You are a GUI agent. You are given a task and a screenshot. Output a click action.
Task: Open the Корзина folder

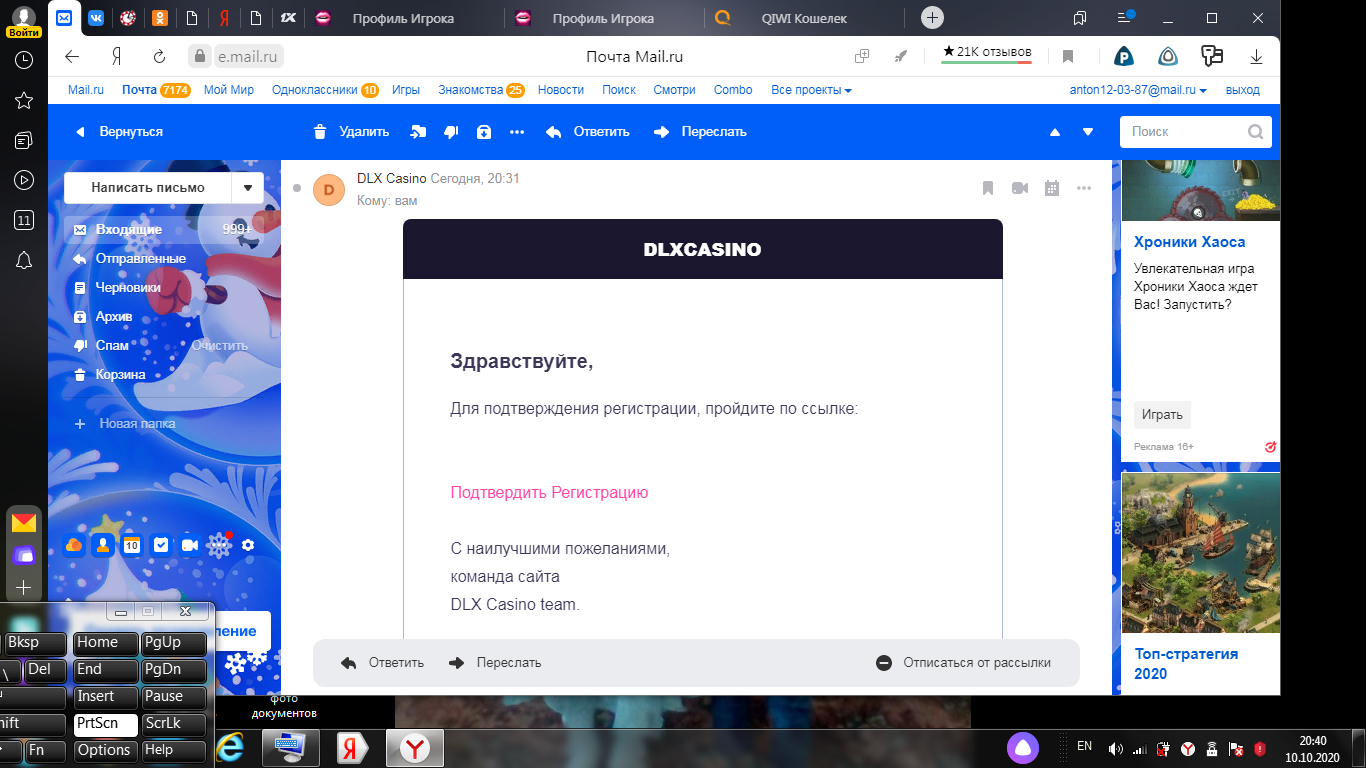click(x=164, y=374)
